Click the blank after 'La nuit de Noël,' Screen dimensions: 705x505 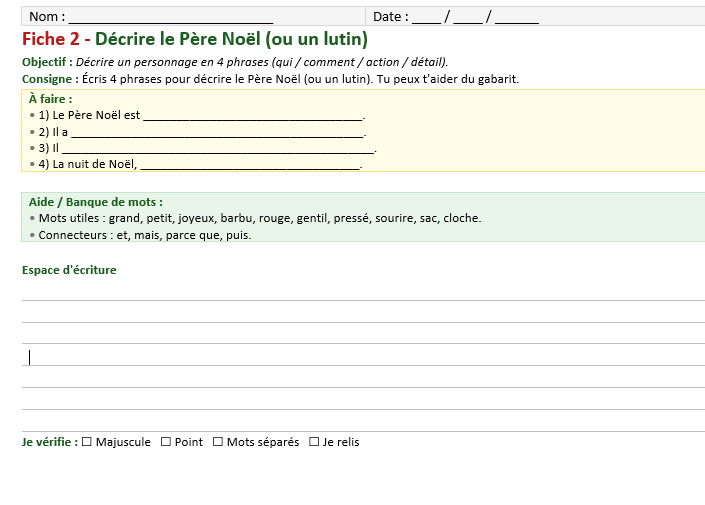(248, 164)
